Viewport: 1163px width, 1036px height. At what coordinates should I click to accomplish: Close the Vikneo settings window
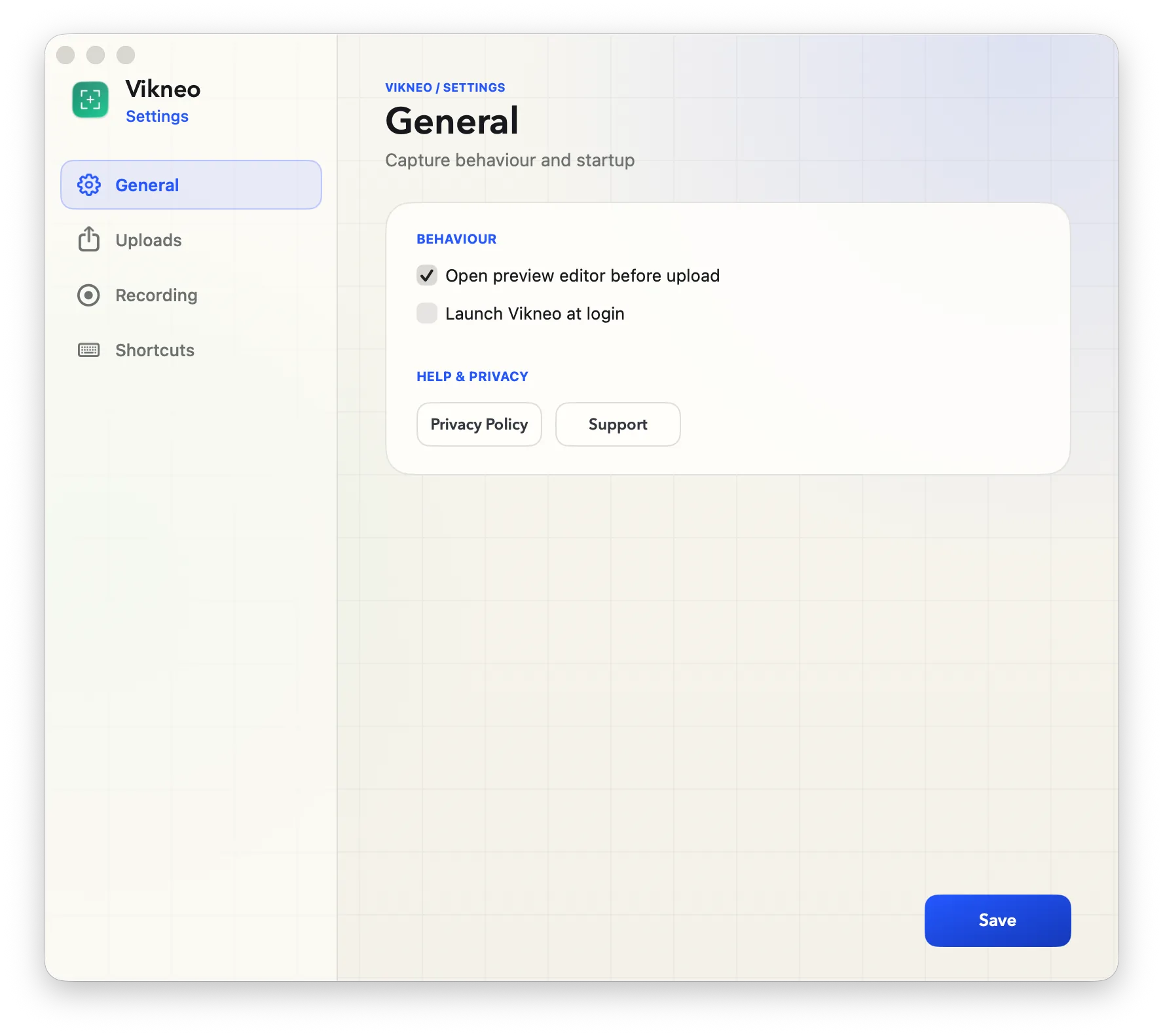65,55
